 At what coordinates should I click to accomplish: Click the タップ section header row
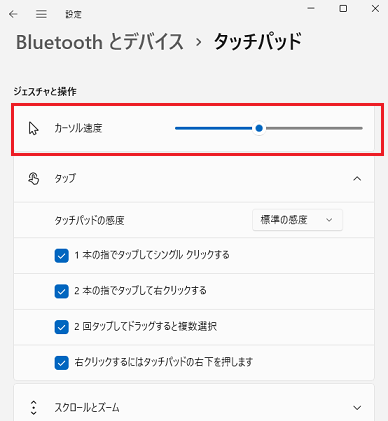click(194, 179)
